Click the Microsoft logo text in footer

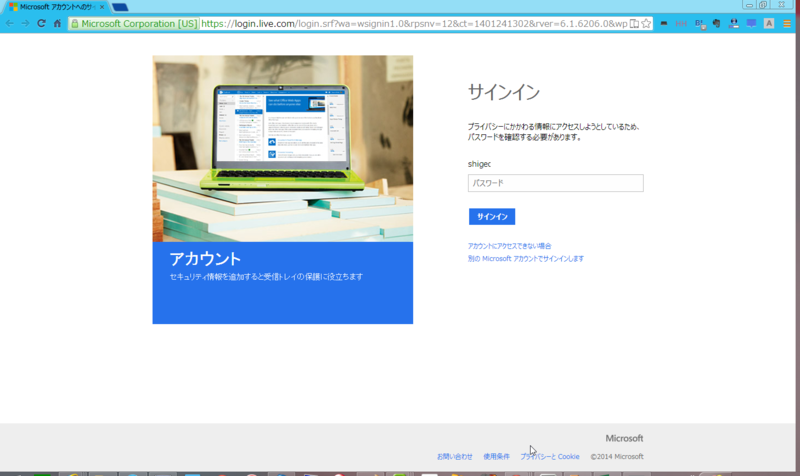coord(624,438)
